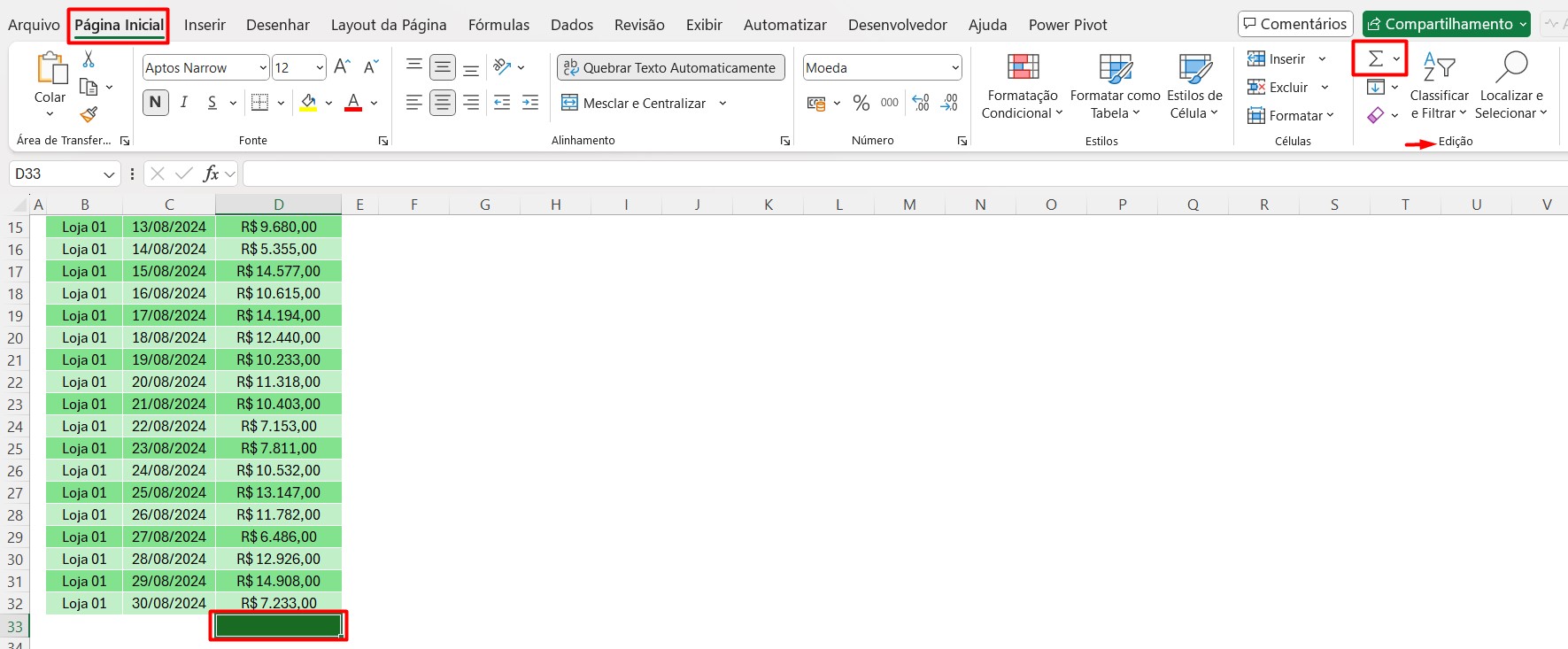Screen dimensions: 1568x649
Task: Switch to the Dados tab
Action: pyautogui.click(x=572, y=25)
